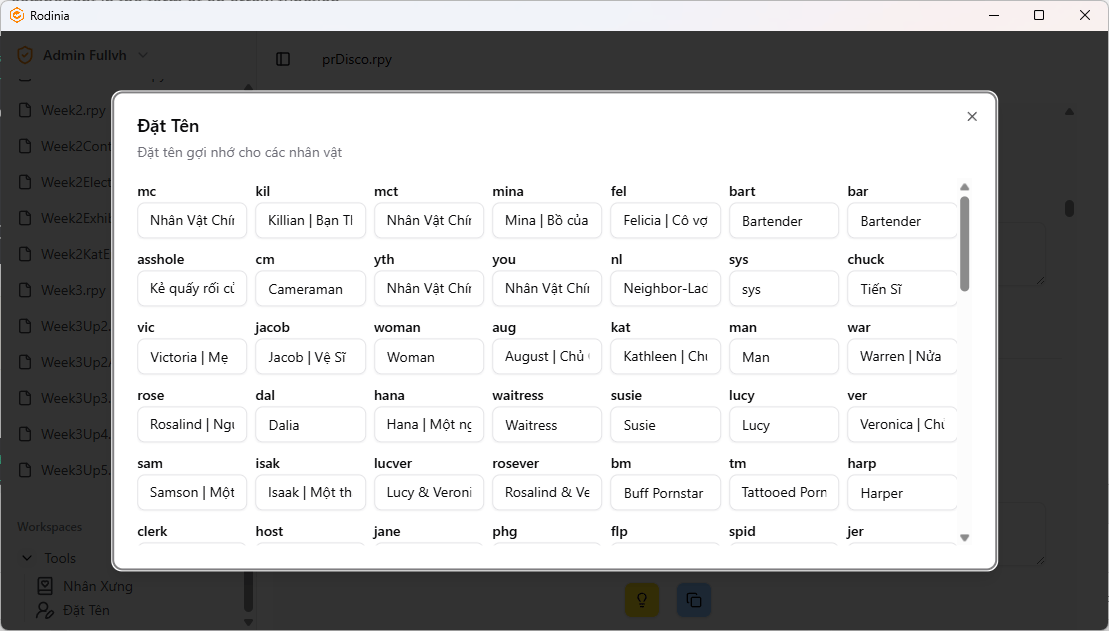The image size is (1109, 631).
Task: Edit the bart Bartender field
Action: pyautogui.click(x=784, y=221)
